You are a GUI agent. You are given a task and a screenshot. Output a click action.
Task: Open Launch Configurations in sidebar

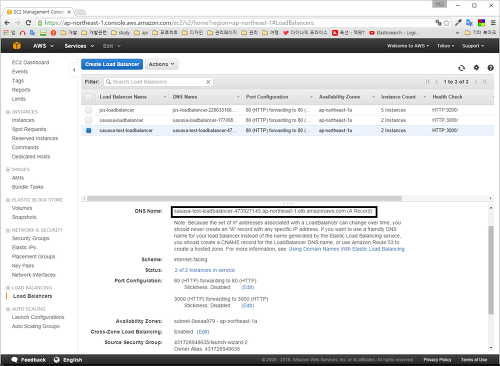pos(38,317)
